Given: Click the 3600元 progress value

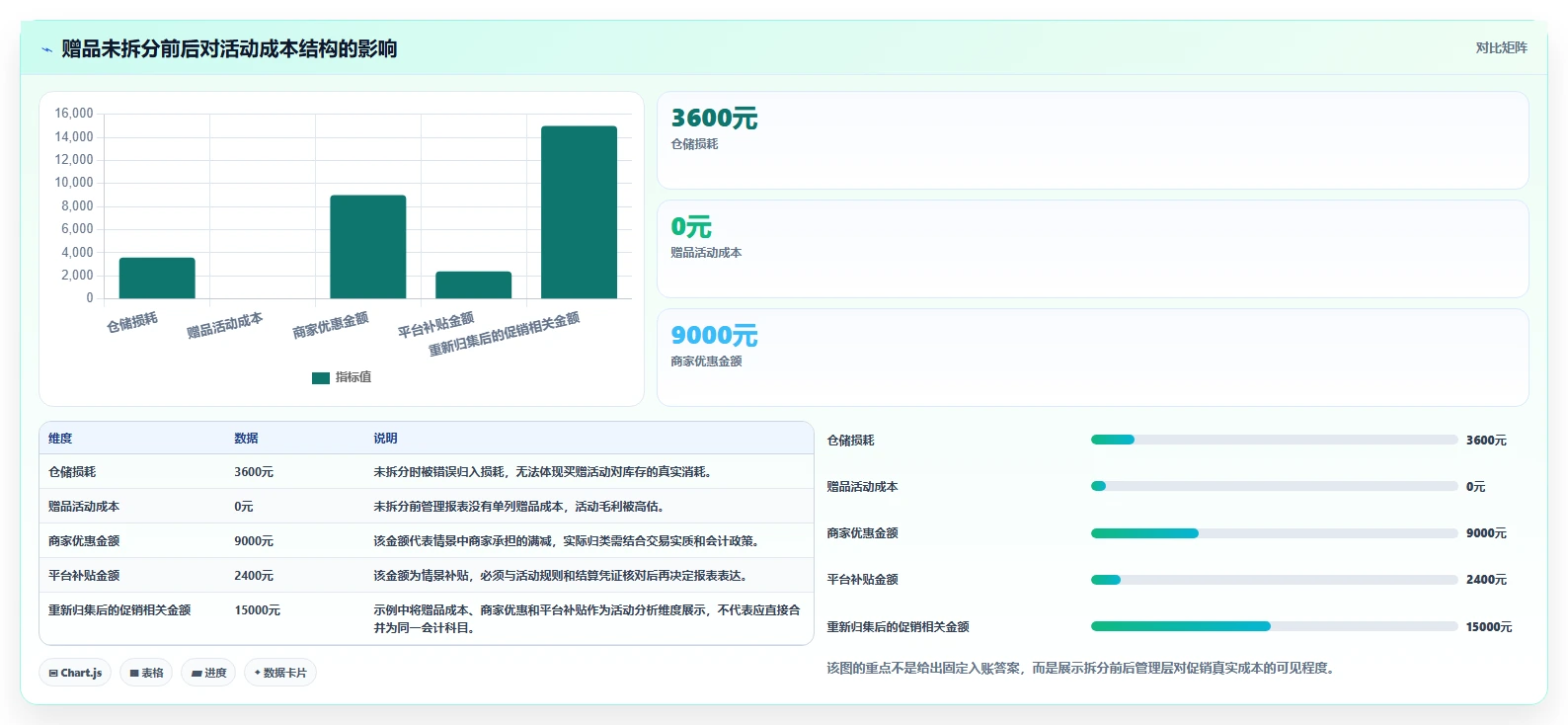Looking at the screenshot, I should coord(1486,441).
